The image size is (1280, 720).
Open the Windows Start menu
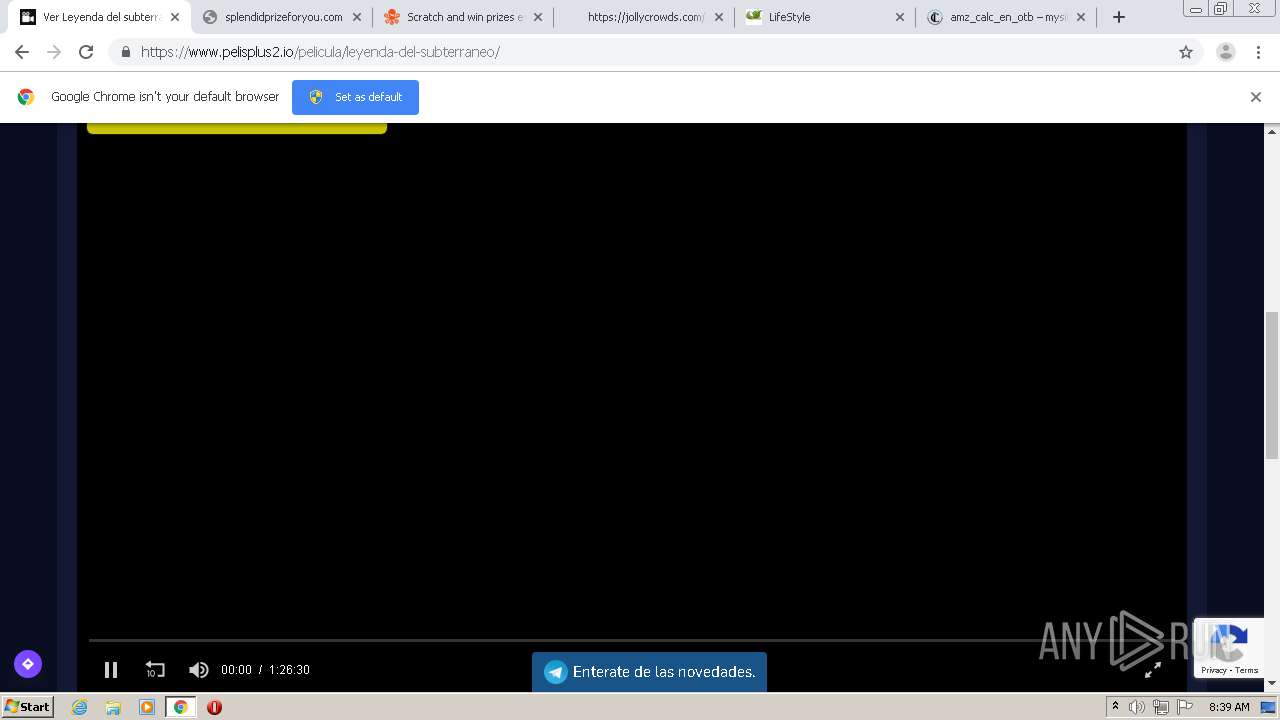28,707
